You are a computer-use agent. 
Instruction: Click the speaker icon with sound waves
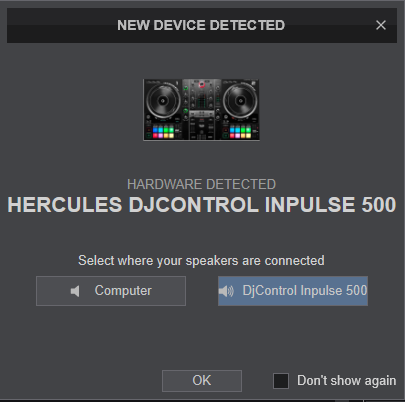(226, 291)
